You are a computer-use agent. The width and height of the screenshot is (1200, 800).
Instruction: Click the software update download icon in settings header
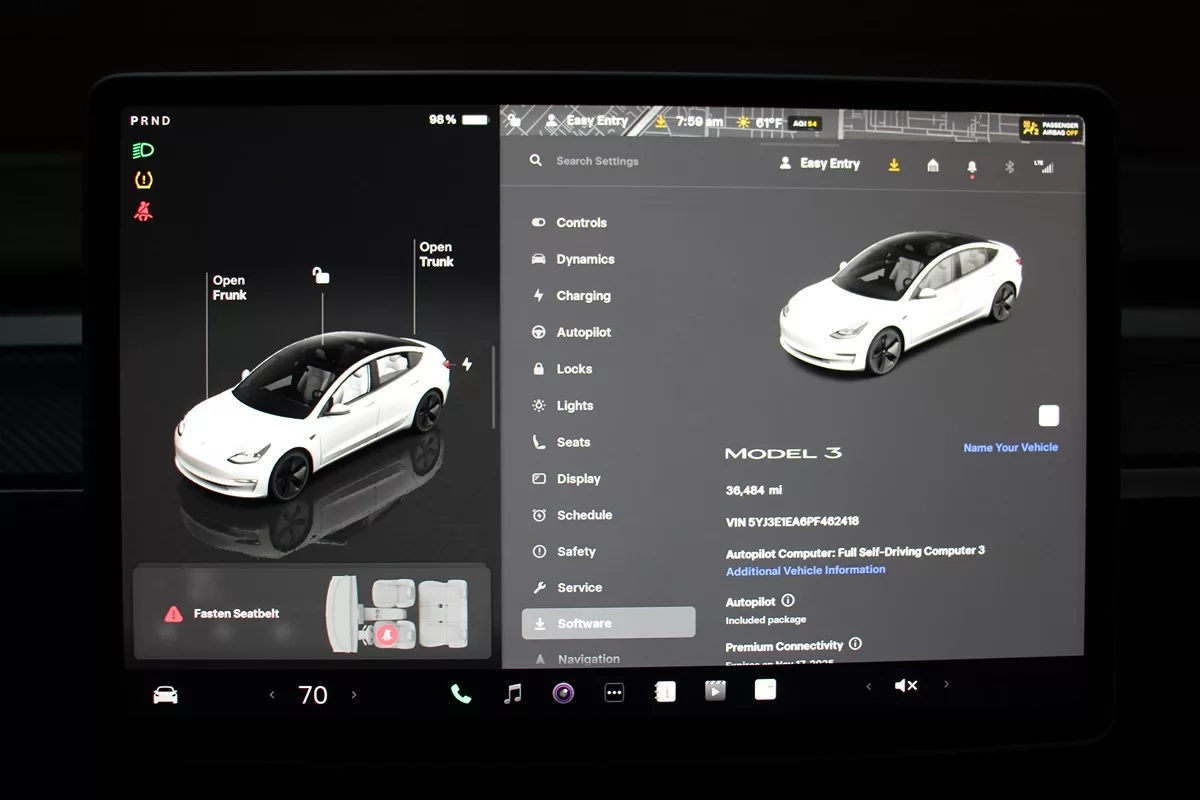pos(894,164)
